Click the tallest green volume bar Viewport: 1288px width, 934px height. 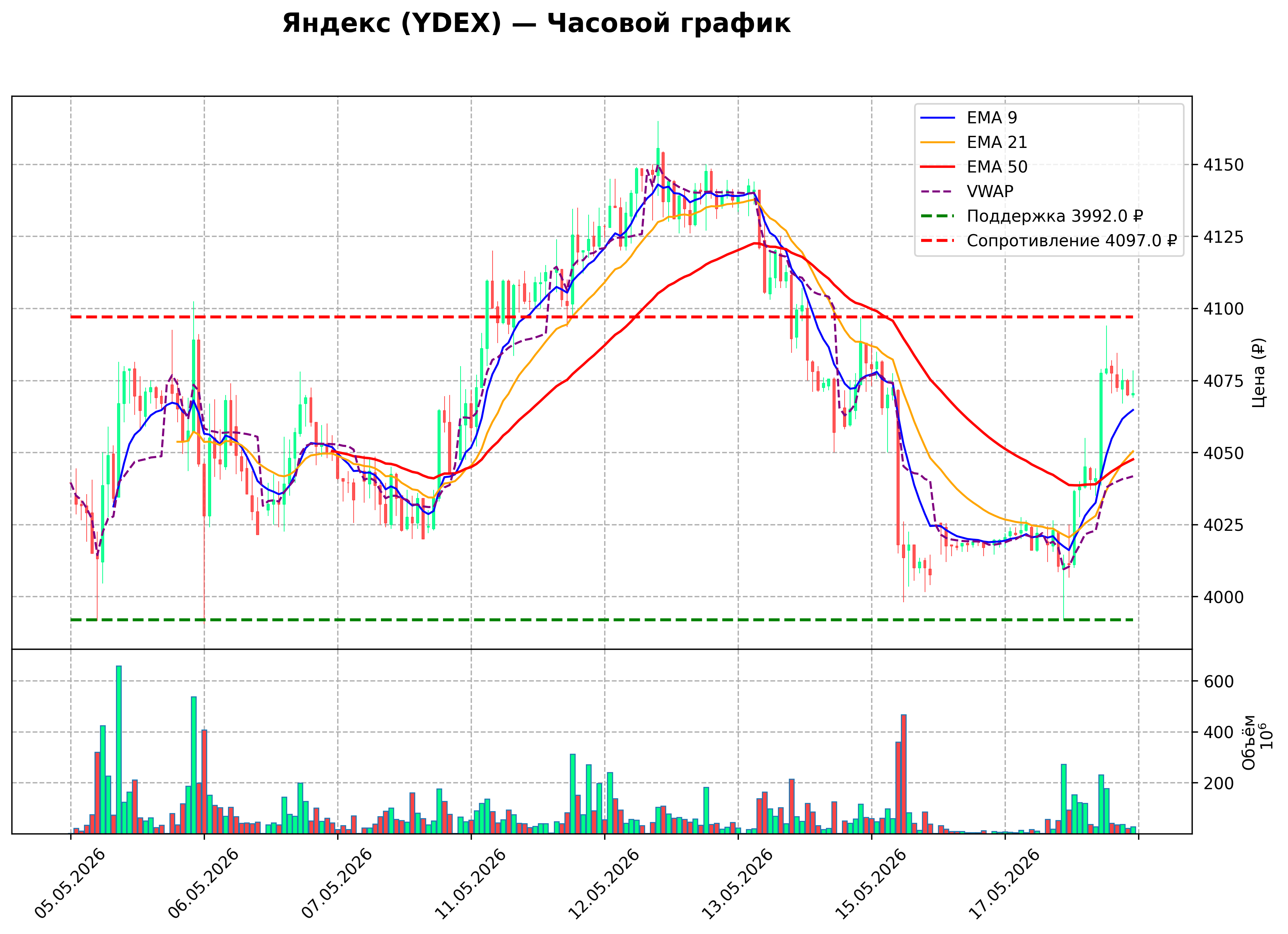click(119, 749)
